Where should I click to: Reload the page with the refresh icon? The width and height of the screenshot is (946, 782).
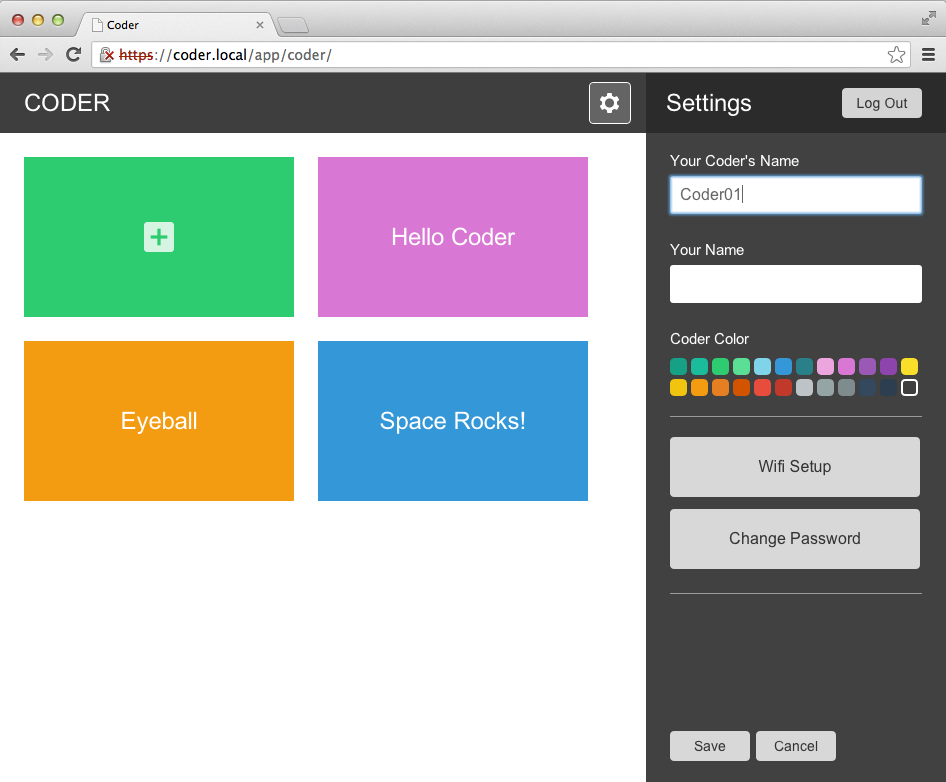pyautogui.click(x=74, y=55)
